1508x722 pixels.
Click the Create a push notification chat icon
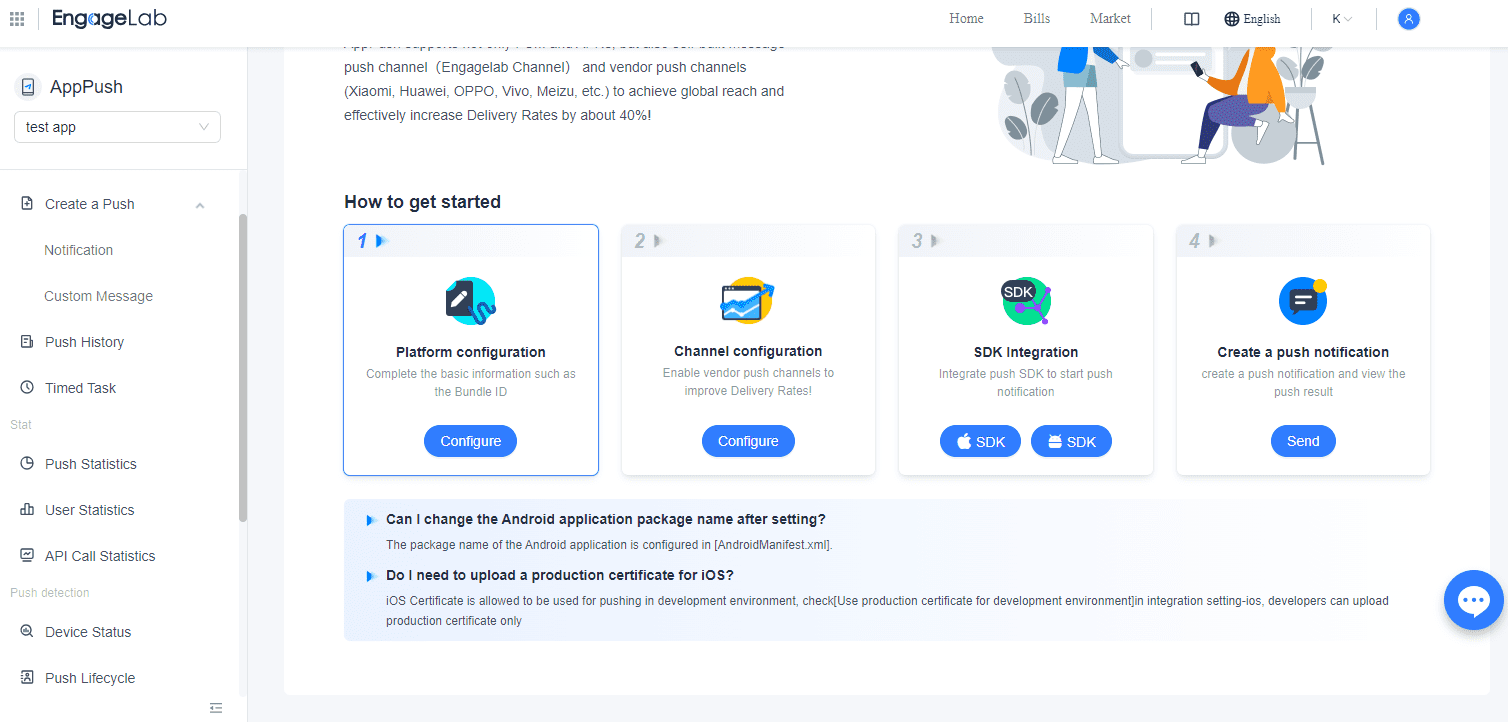[1304, 300]
